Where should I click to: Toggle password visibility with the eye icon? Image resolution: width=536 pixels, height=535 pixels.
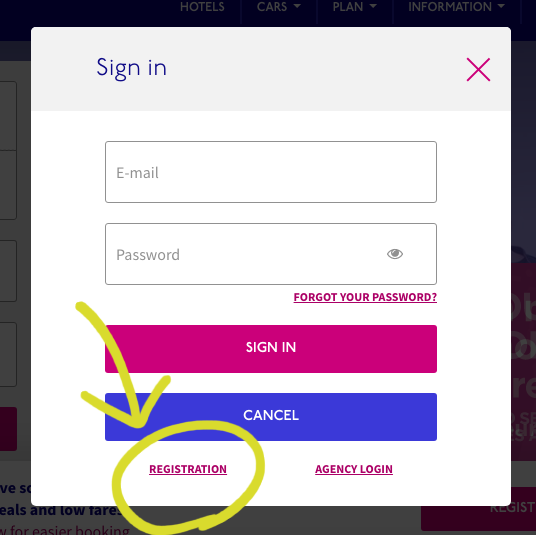click(395, 254)
